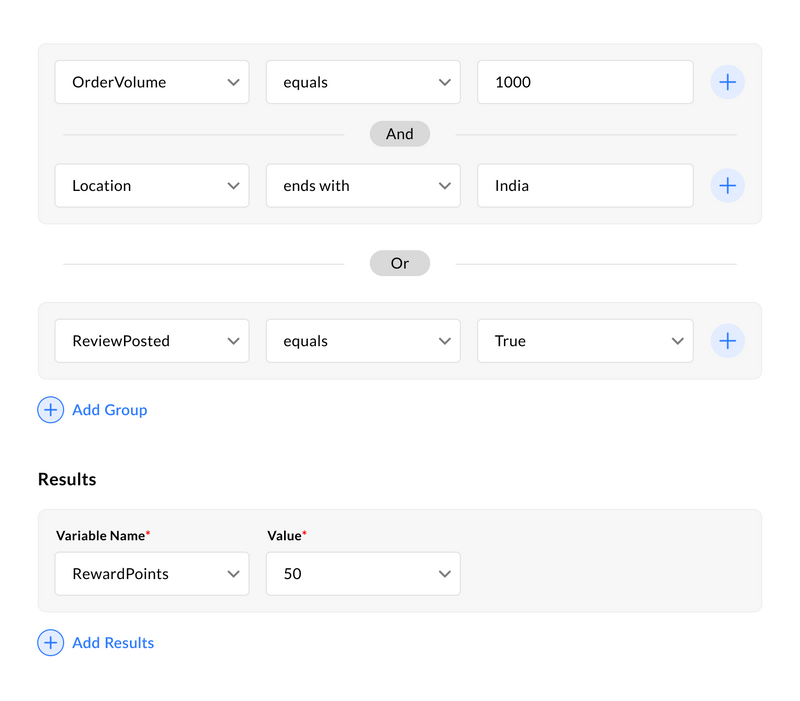Screen dimensions: 800x701
Task: Click the plus circle icon before Add Group
Action: [51, 410]
